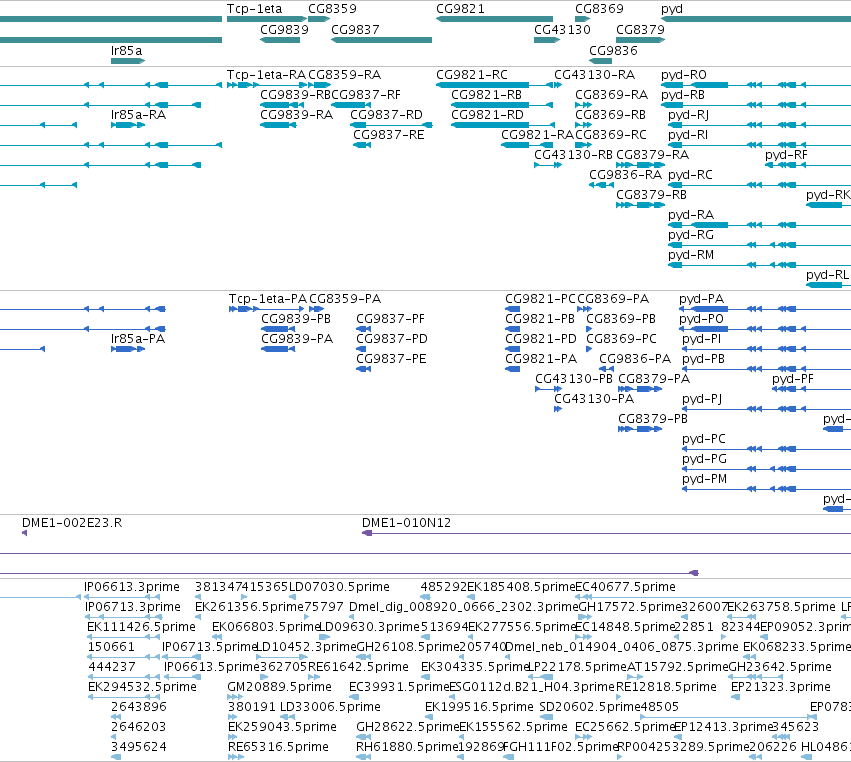Open EST RE65316.5prime
Screen dimensions: 851x762
point(278,747)
